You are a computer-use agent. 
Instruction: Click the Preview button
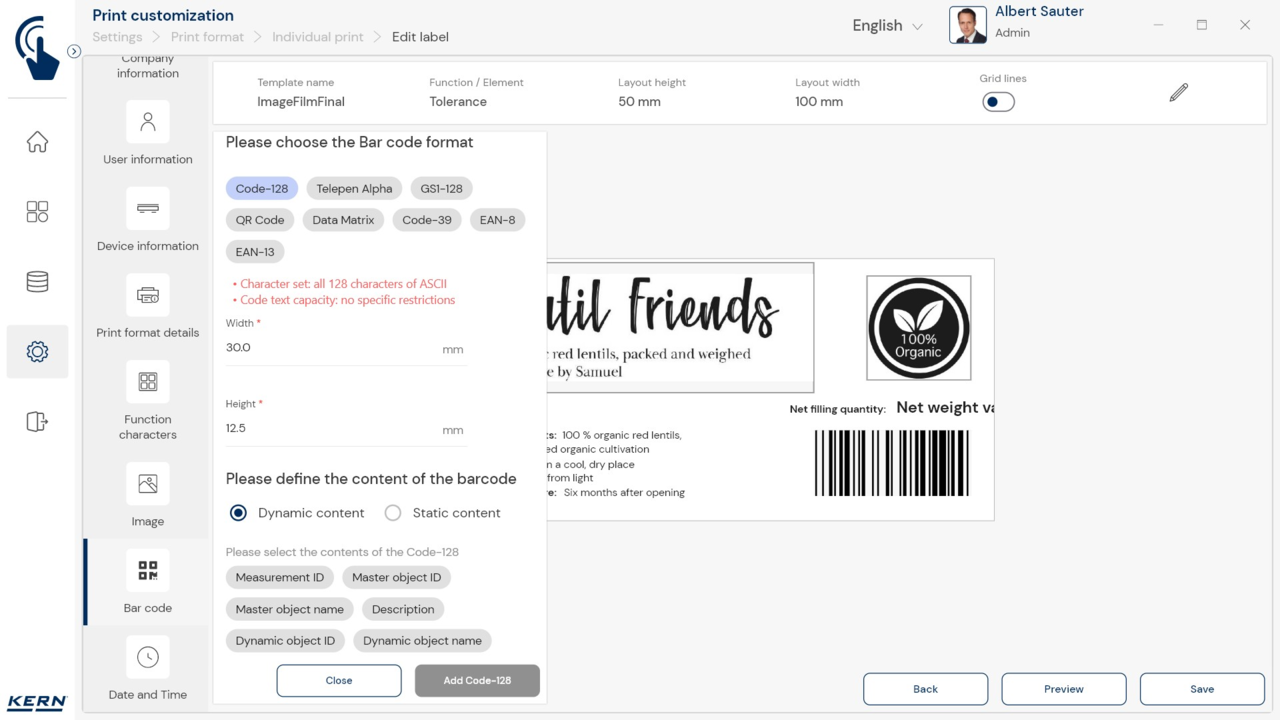1063,689
